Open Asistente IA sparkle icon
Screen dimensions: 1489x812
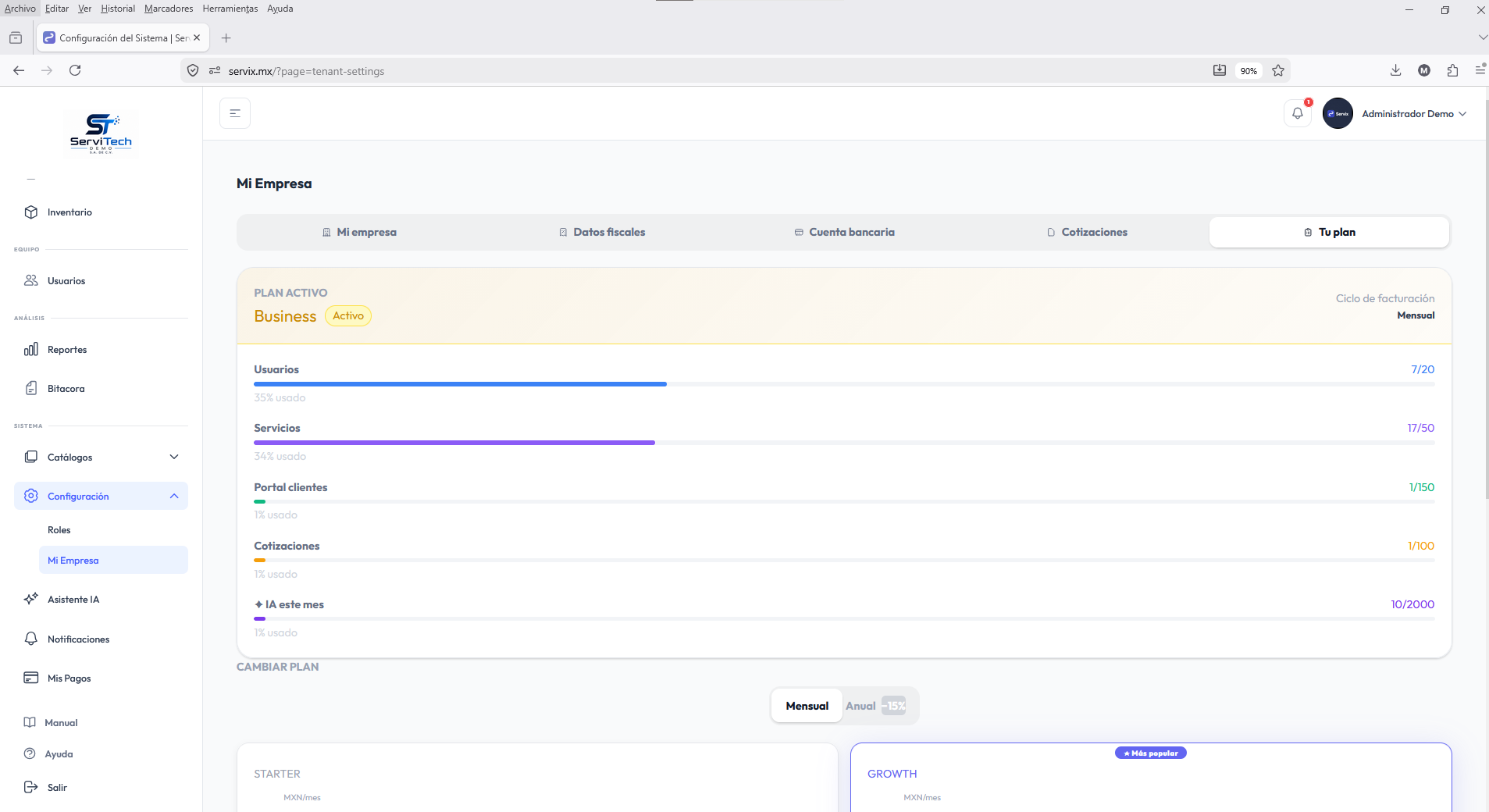tap(31, 599)
